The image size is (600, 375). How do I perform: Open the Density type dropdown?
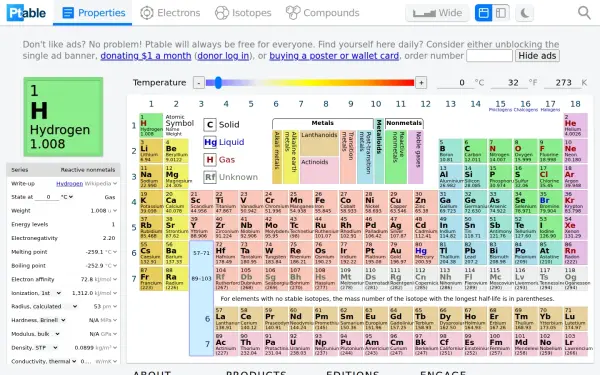pos(34,348)
